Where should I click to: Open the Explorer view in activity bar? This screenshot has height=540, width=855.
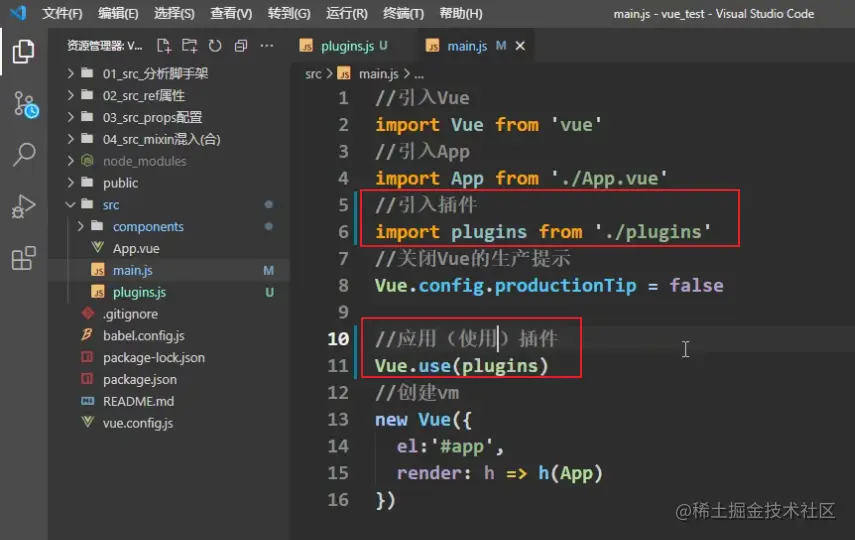click(23, 51)
